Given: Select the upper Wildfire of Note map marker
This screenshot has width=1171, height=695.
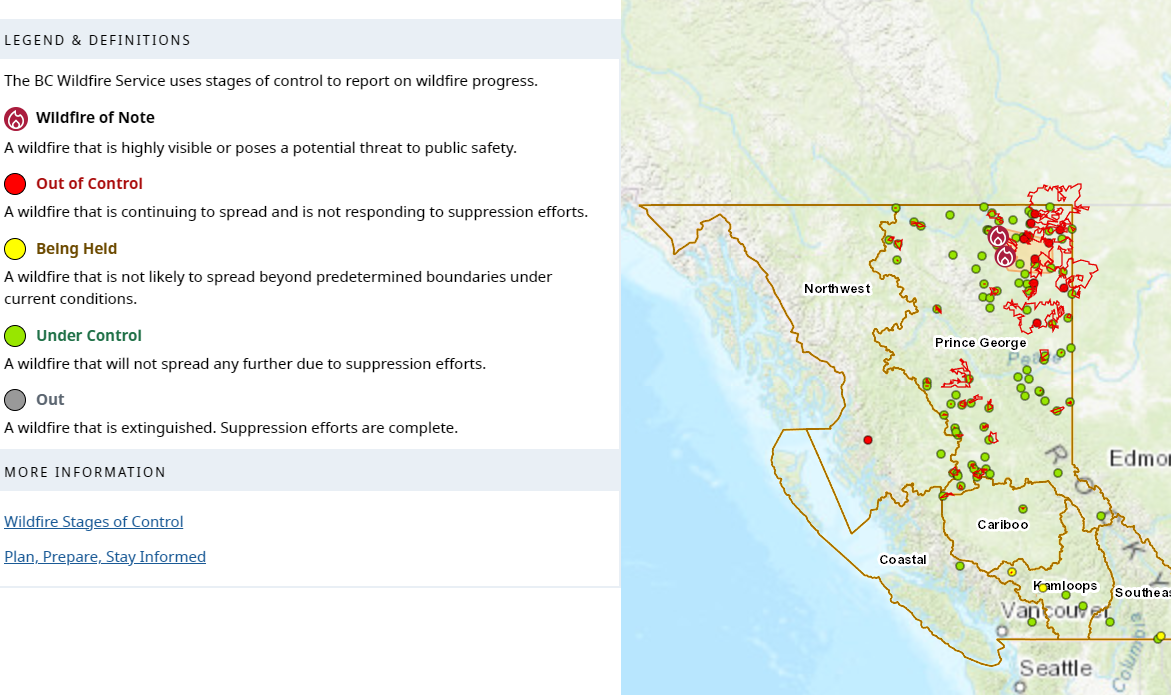Looking at the screenshot, I should click(998, 237).
